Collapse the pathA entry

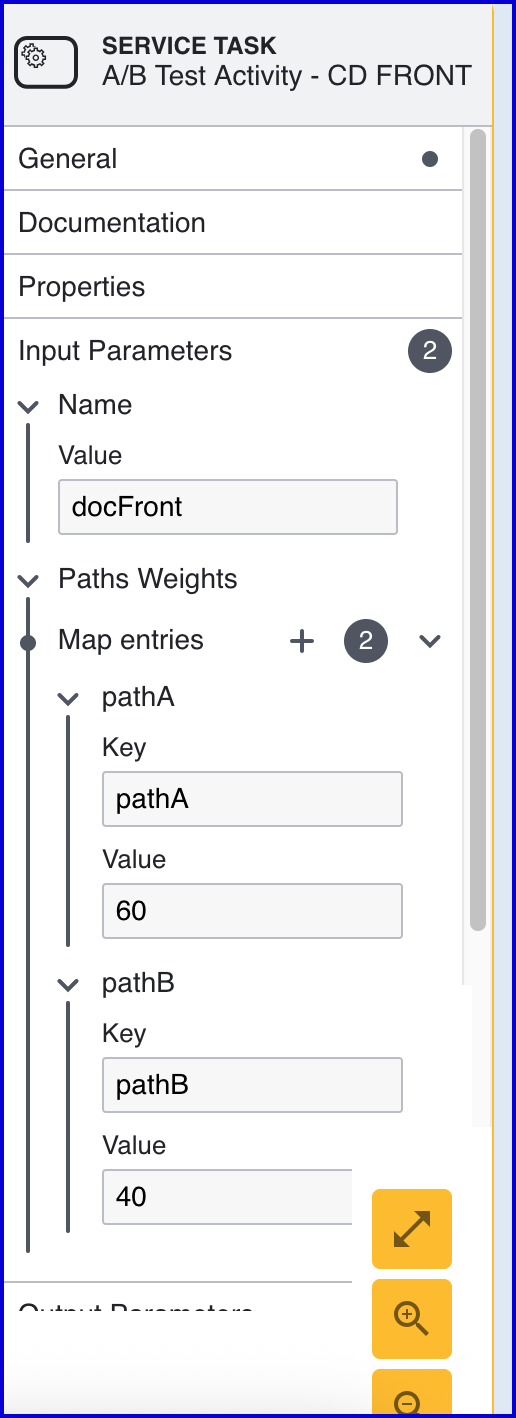tap(68, 698)
